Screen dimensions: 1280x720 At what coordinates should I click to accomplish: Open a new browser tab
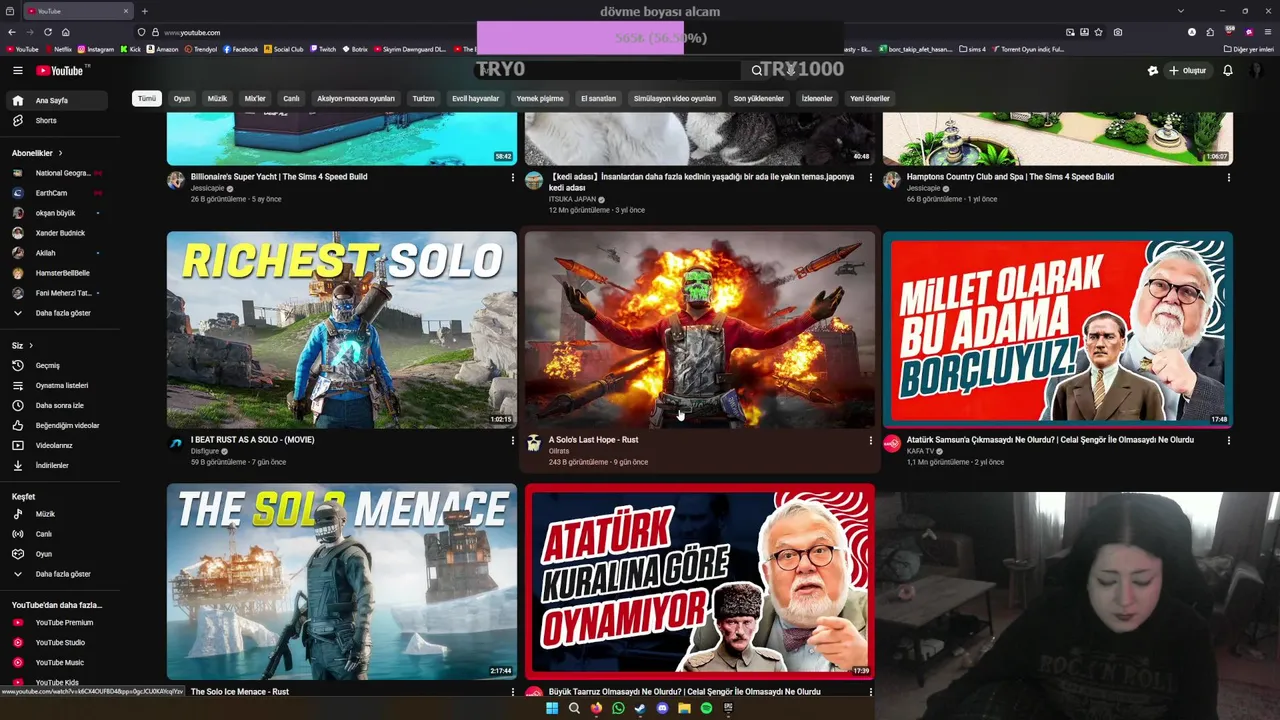tap(144, 11)
